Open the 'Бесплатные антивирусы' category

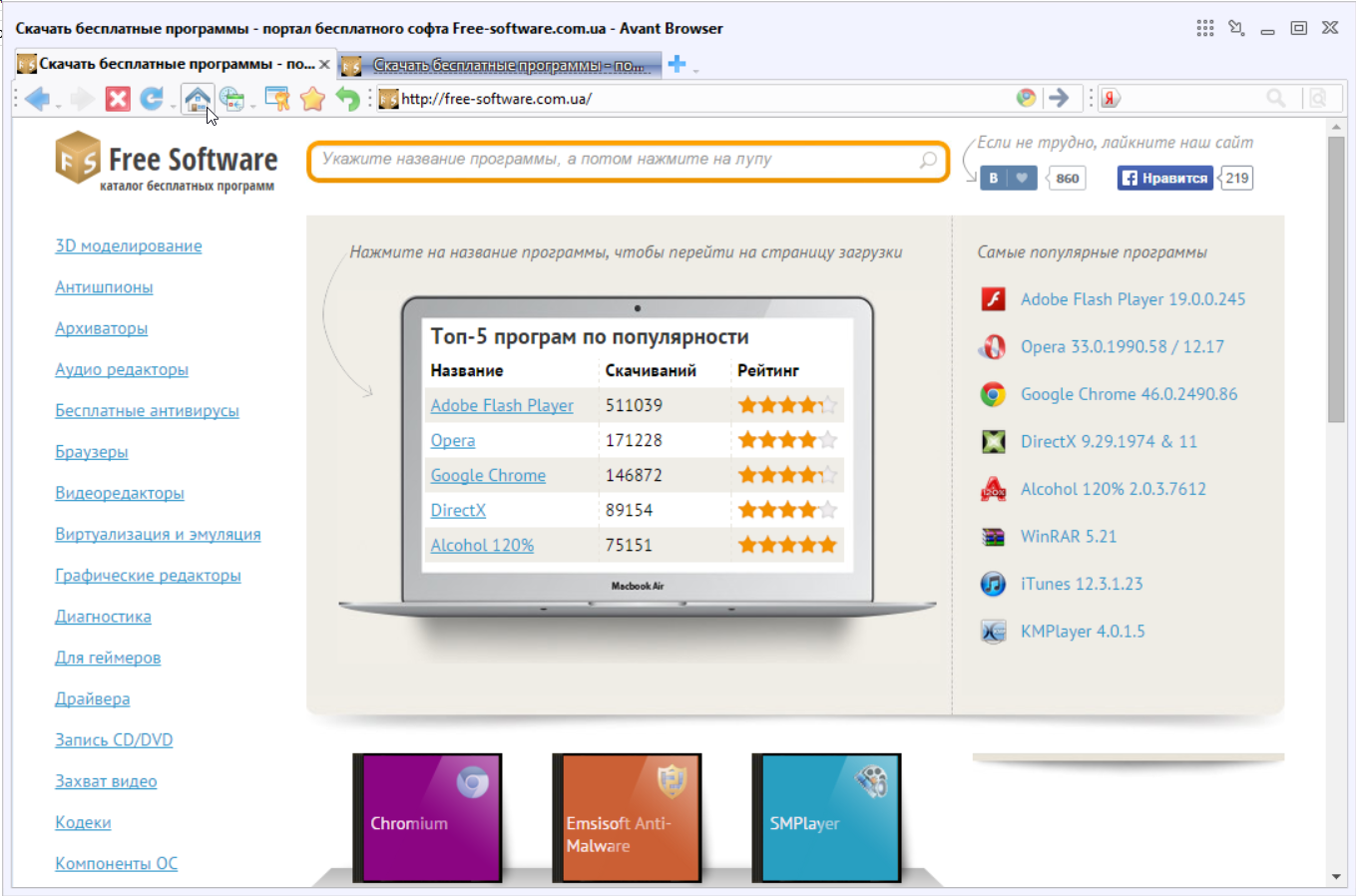click(148, 411)
